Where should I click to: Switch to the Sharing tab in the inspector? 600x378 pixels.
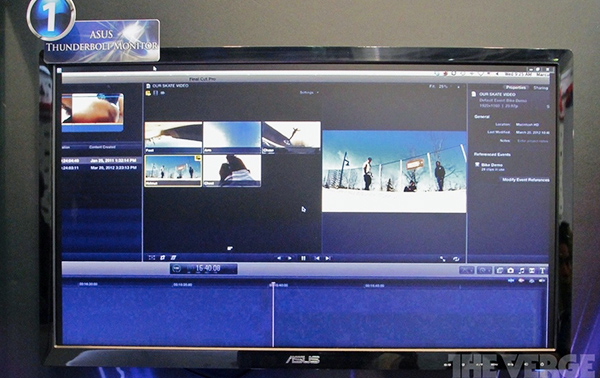click(x=541, y=88)
